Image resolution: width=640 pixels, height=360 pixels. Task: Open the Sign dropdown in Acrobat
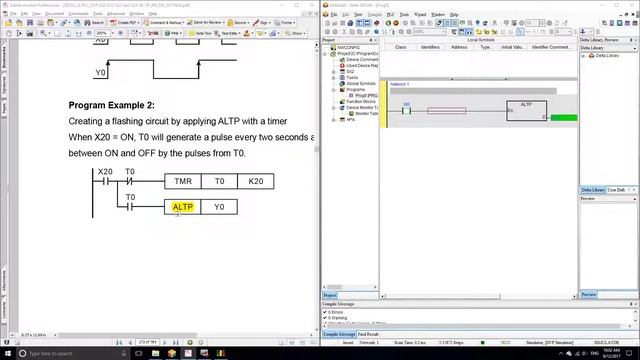point(261,23)
